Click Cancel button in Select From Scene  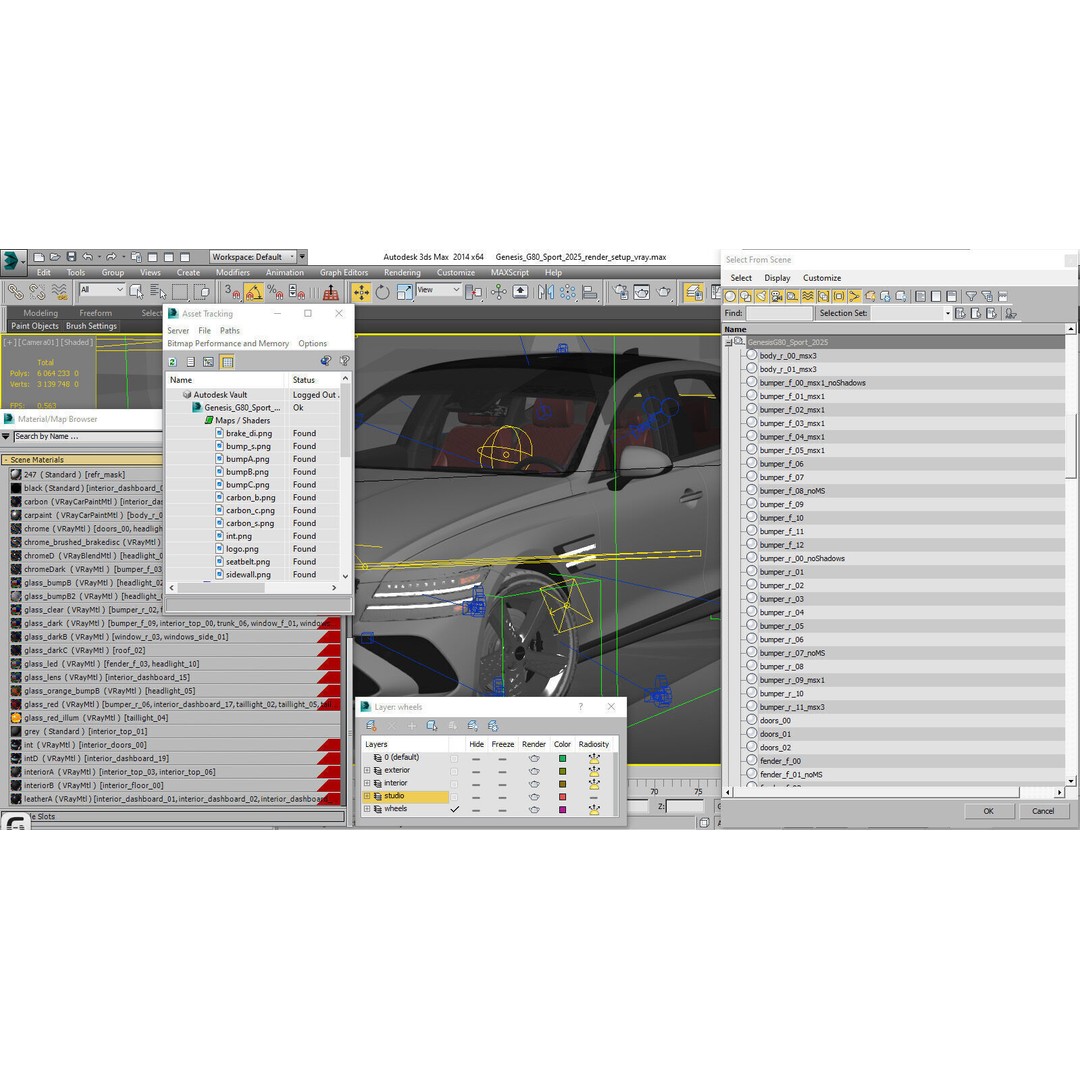click(1043, 811)
